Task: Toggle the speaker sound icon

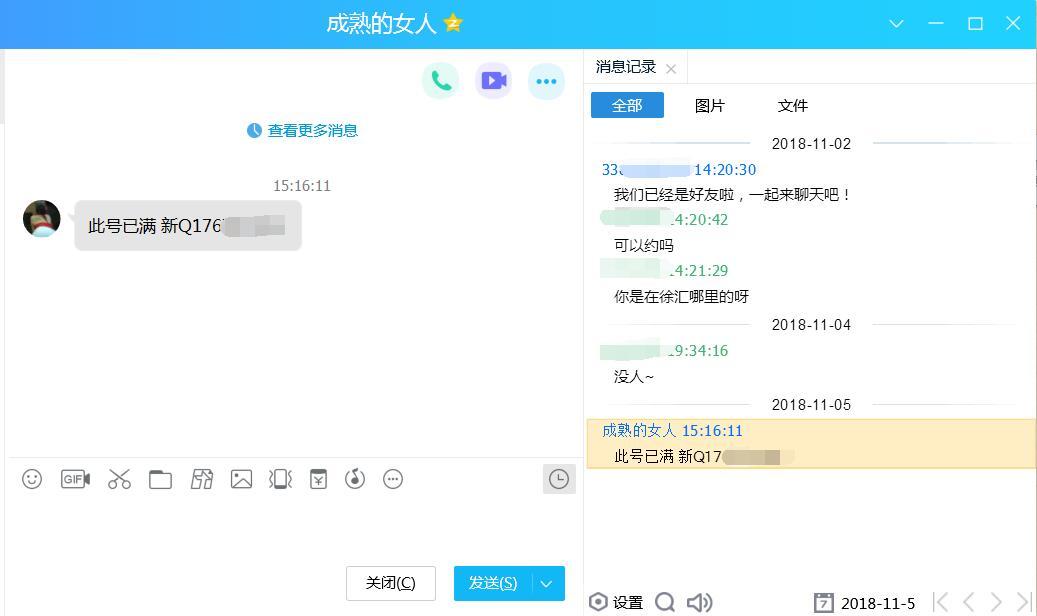Action: click(700, 603)
